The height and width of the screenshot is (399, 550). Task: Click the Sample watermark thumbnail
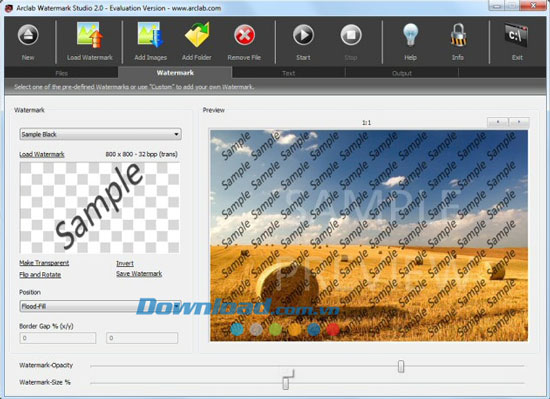click(x=100, y=208)
